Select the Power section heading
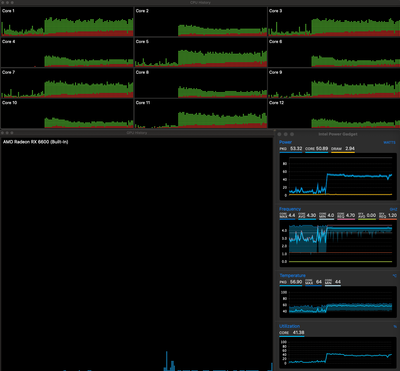Viewport: 400px width, 371px height. [x=285, y=142]
